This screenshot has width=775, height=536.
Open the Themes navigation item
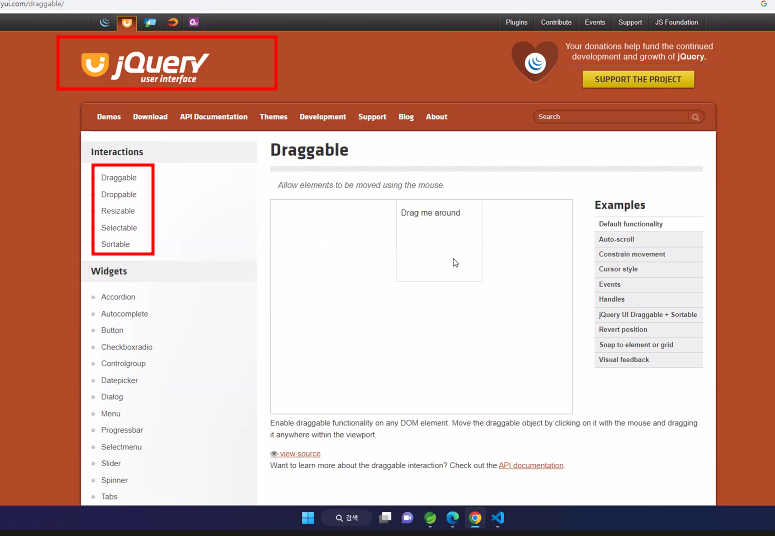(x=273, y=117)
